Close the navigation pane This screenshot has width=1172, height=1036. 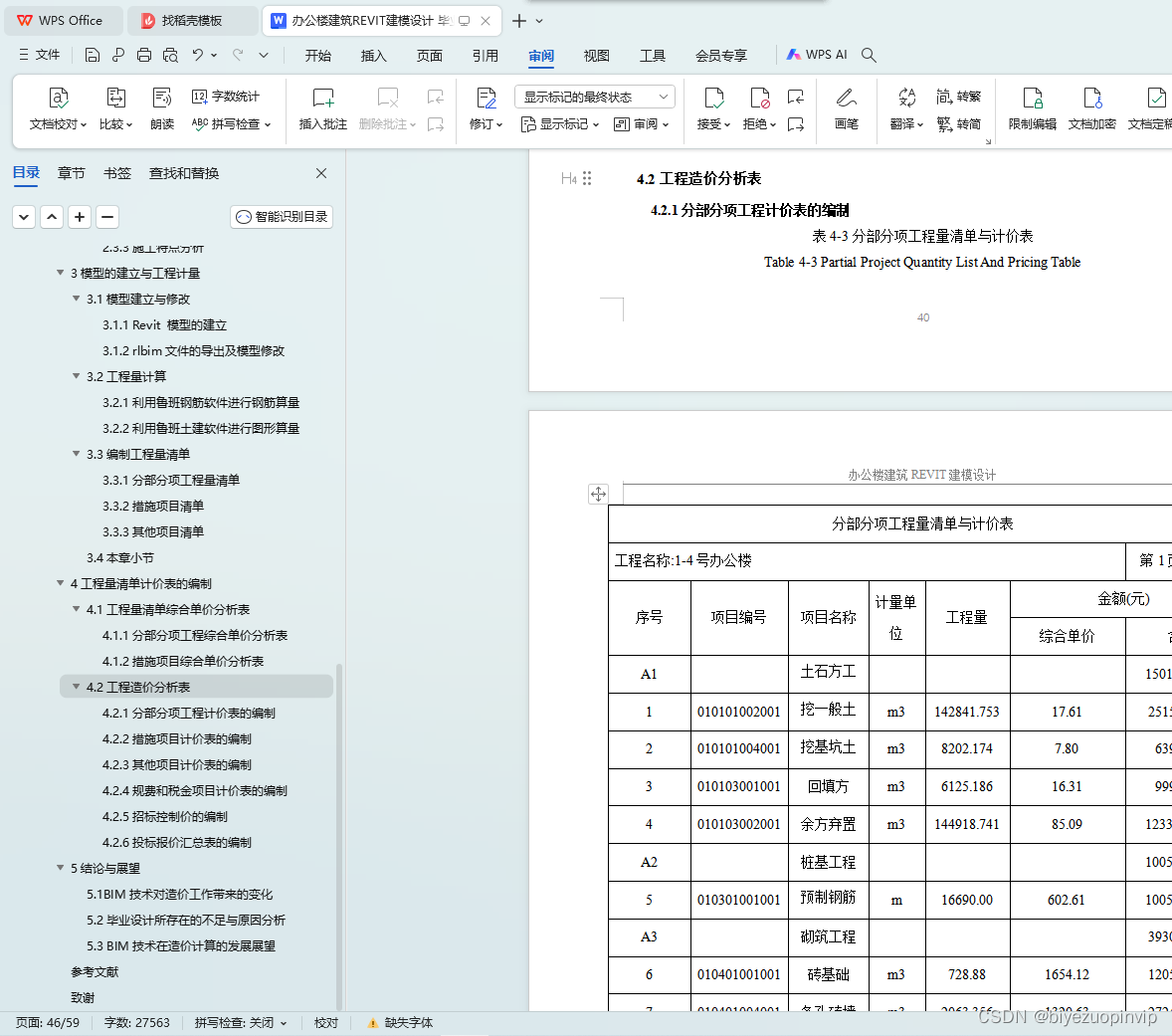click(321, 173)
